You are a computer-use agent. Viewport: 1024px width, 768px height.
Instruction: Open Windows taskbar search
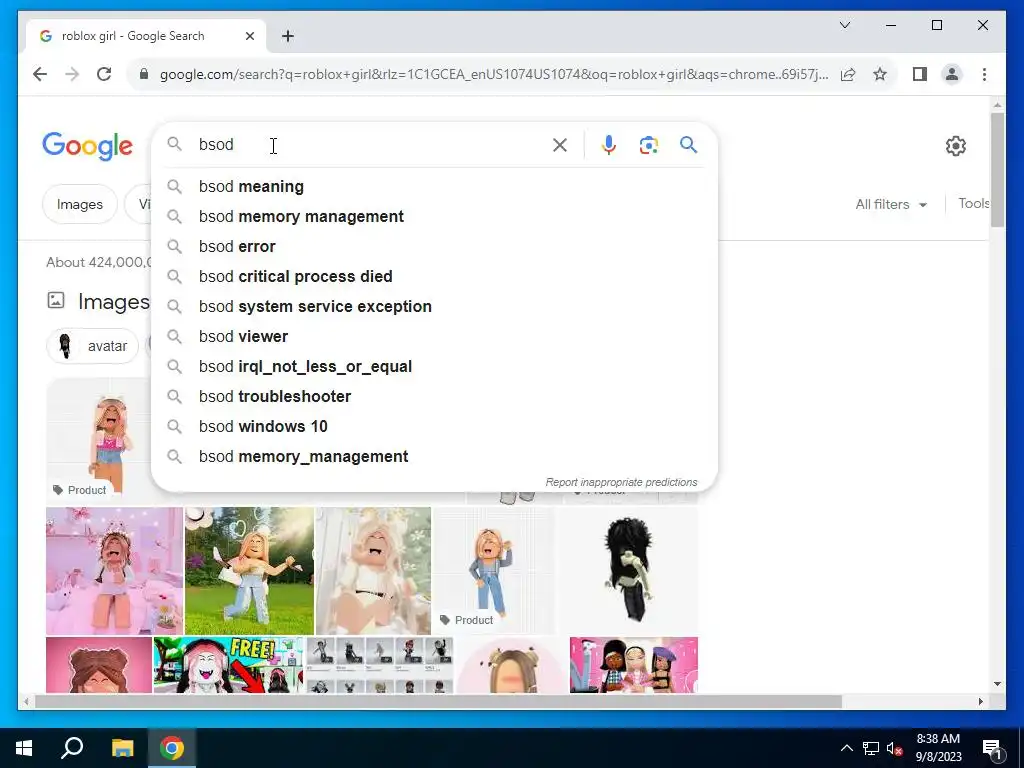point(72,748)
